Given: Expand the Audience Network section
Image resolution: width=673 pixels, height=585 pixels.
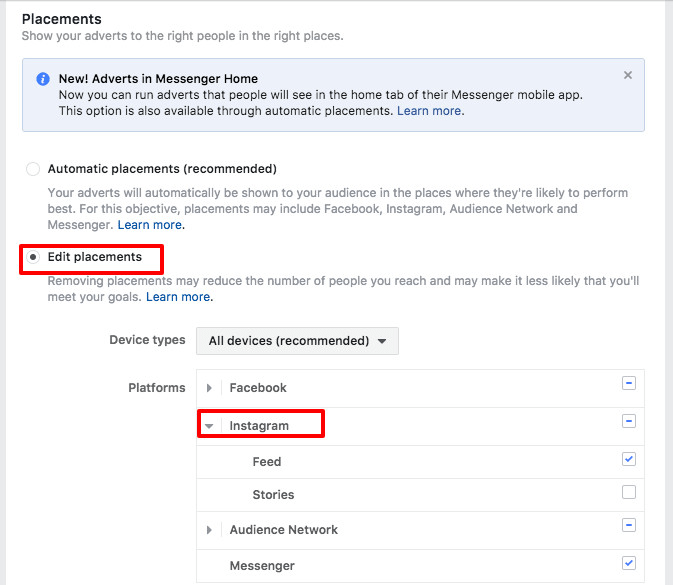Looking at the screenshot, I should click(x=209, y=530).
